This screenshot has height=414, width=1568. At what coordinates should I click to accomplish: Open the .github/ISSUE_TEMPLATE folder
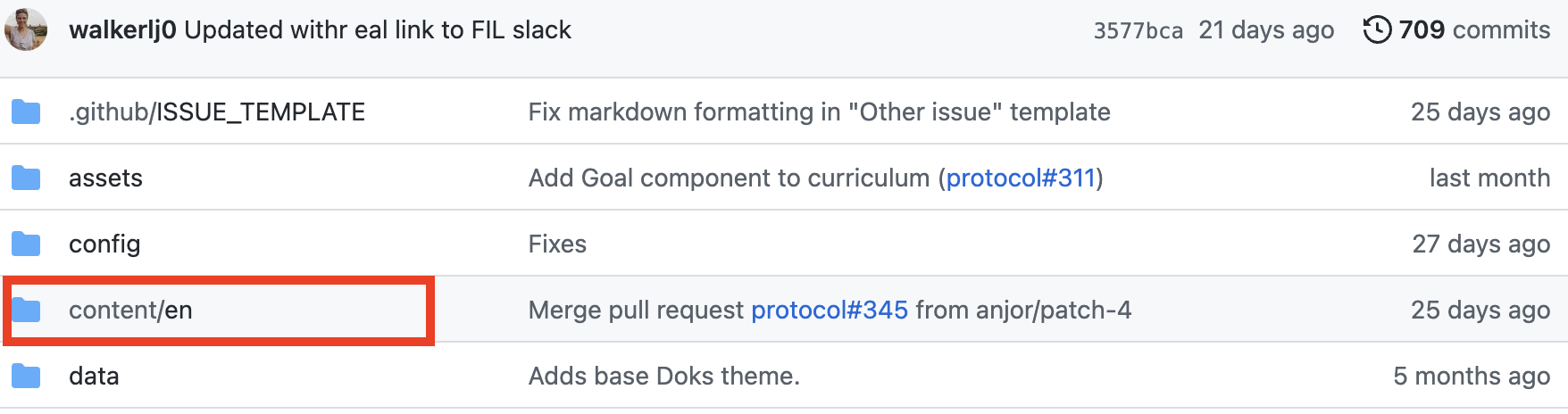coord(217,112)
